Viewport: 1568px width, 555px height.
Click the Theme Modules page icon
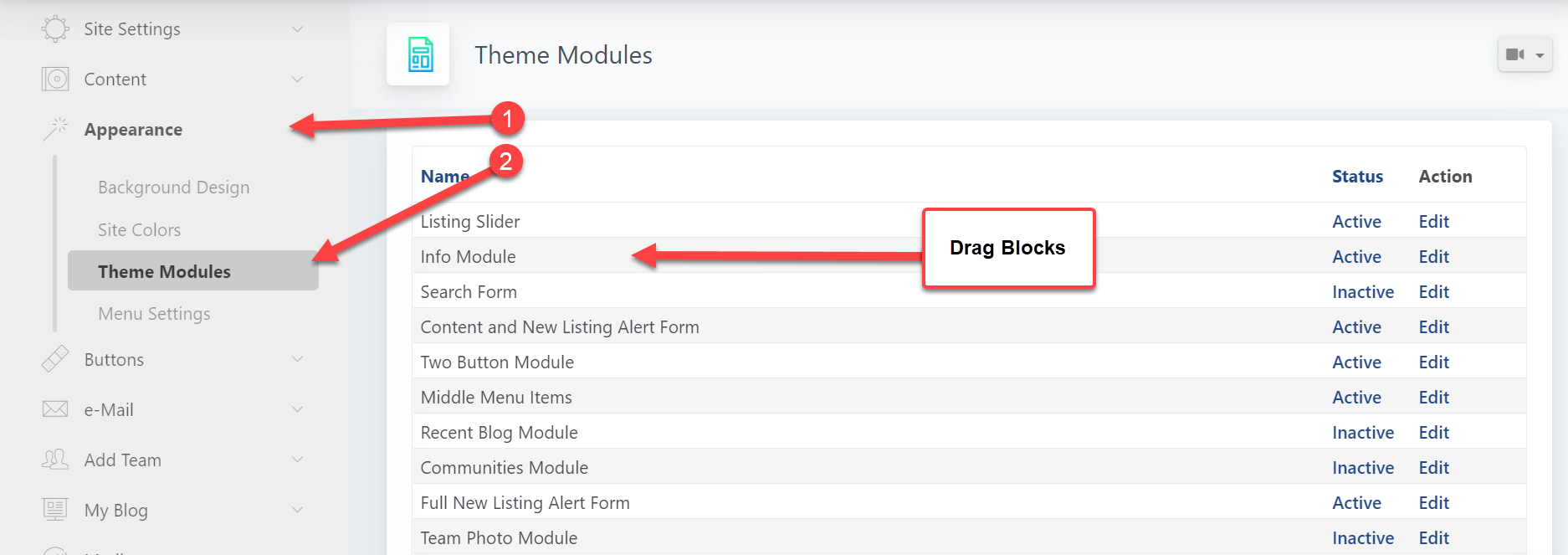click(x=418, y=55)
